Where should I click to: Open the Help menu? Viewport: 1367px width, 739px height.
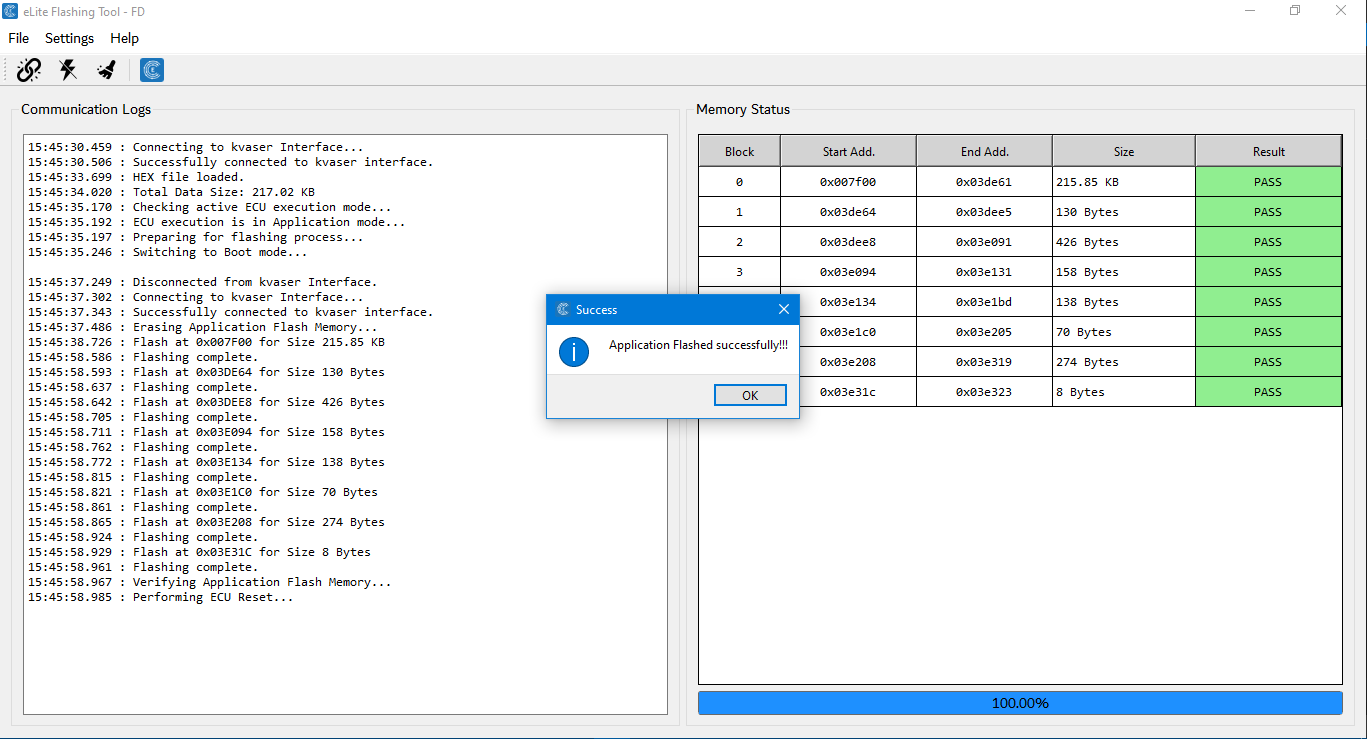pos(124,38)
